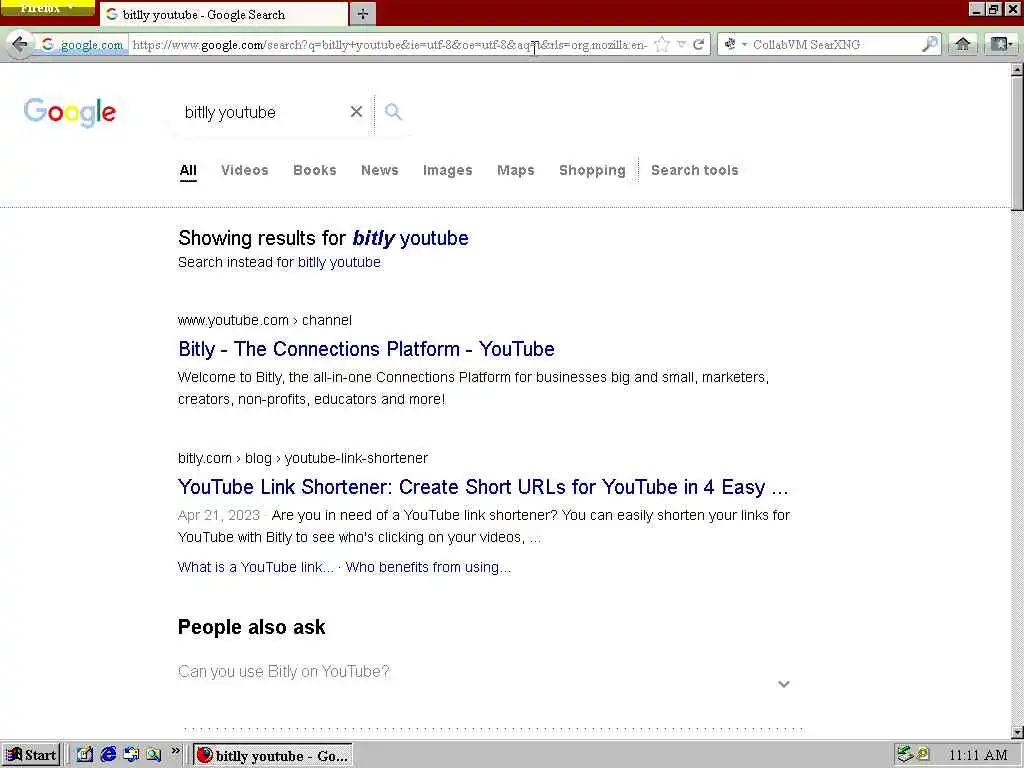Image resolution: width=1024 pixels, height=768 pixels.
Task: Click the scrollbar up arrow
Action: (1017, 69)
